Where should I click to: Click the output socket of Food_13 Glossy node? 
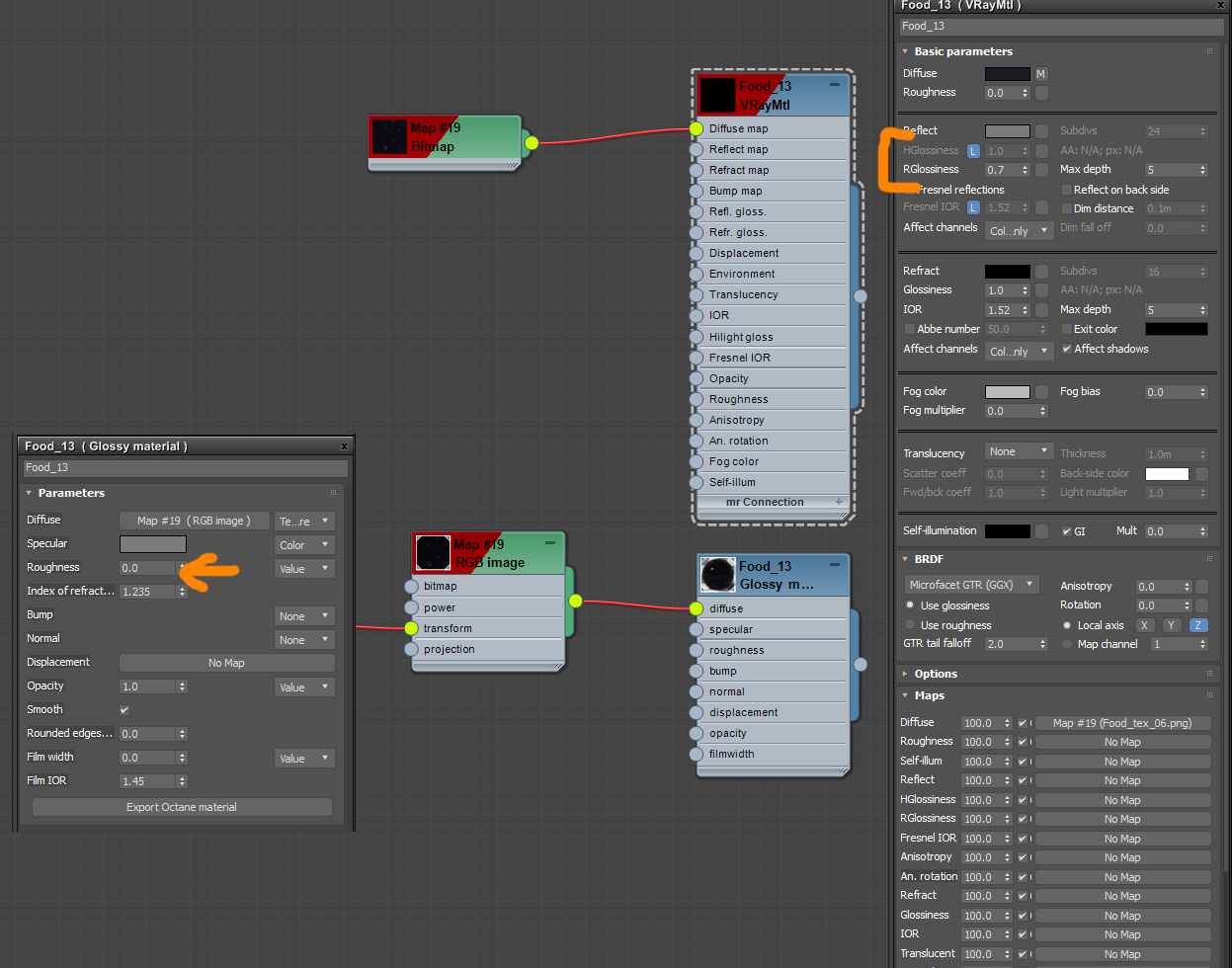coord(861,665)
